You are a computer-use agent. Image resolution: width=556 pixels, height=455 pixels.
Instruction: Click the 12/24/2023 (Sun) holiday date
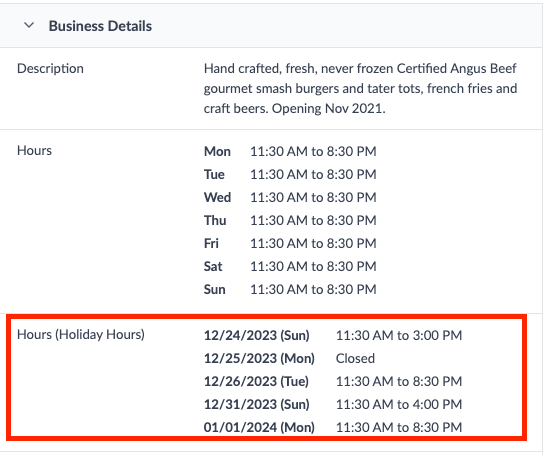pyautogui.click(x=257, y=335)
